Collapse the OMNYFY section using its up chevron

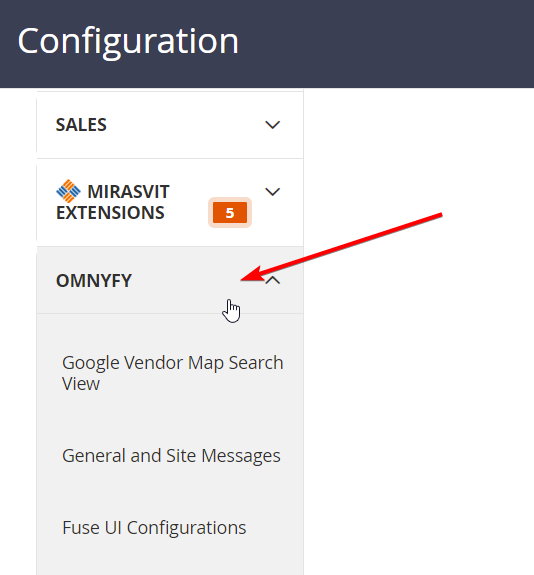point(273,281)
